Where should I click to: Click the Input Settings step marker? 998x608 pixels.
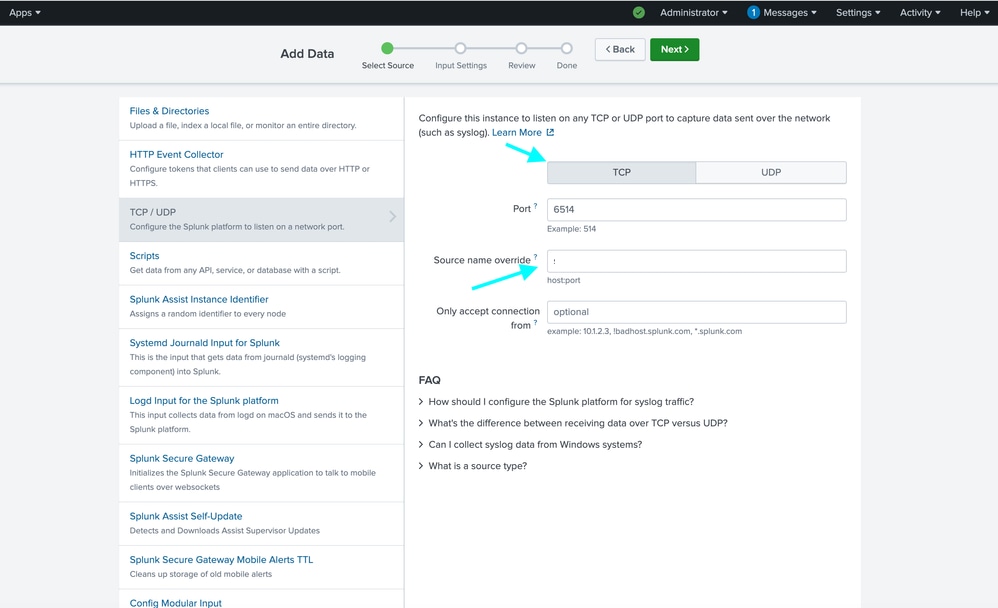click(x=460, y=48)
